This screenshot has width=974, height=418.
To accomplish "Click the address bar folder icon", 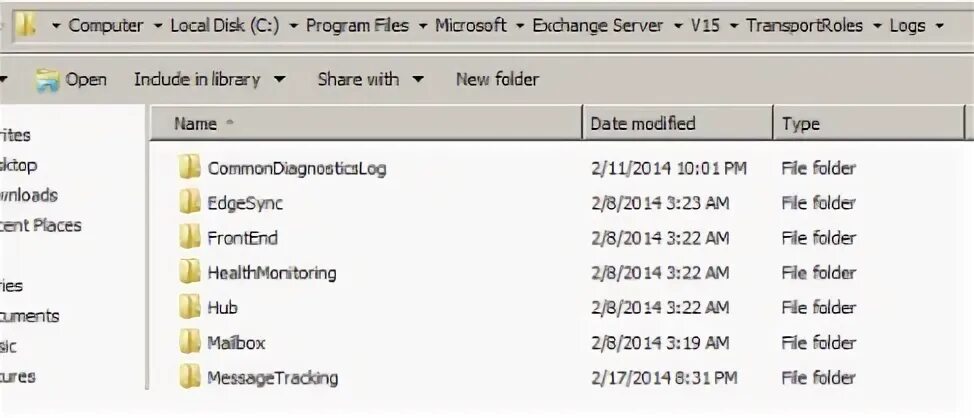I will [27, 25].
